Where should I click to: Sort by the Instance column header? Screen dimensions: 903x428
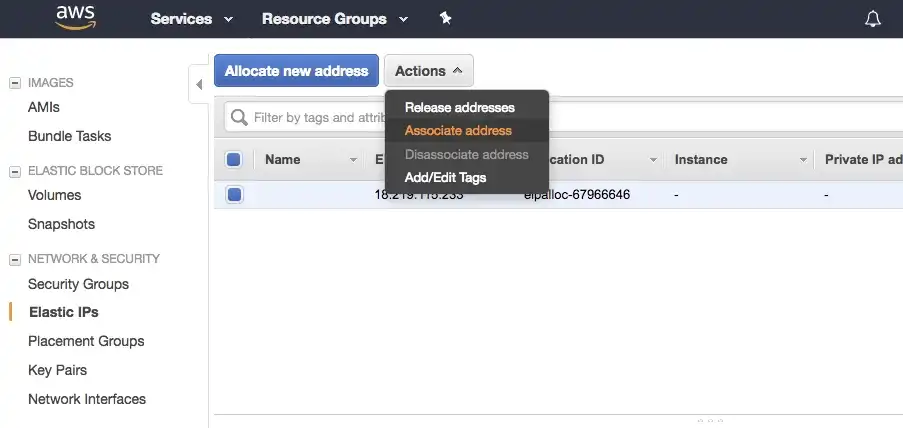701,160
